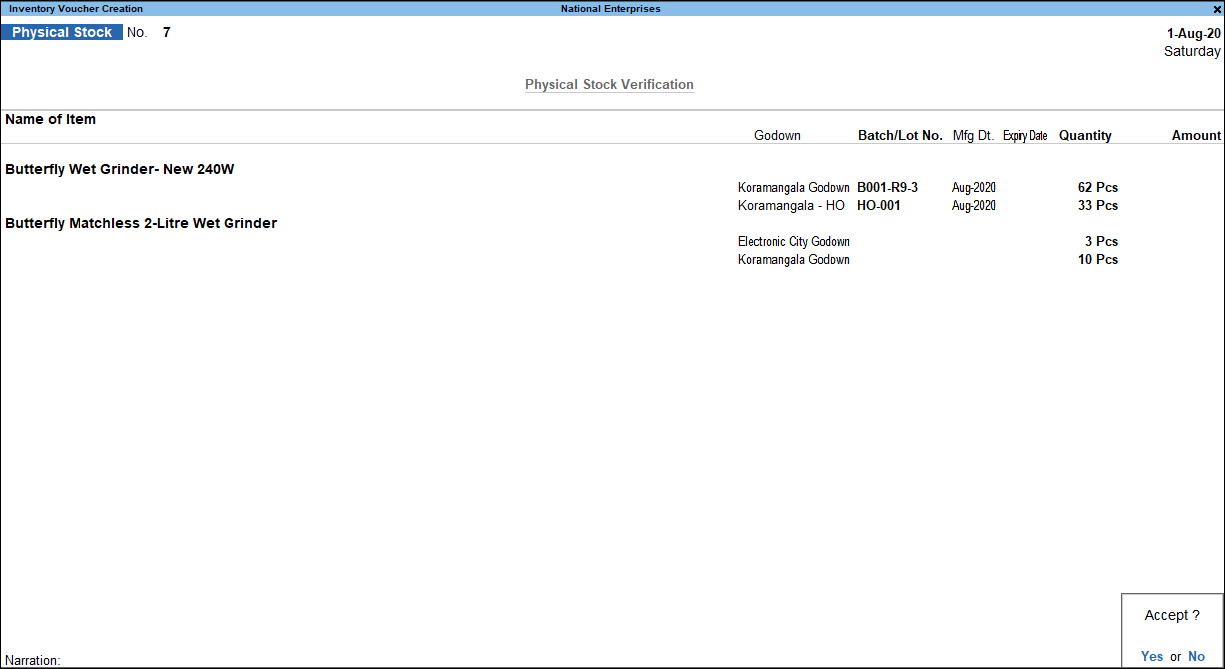Select the Physical Stock voucher type button
Screen dimensions: 1225x669
[61, 31]
